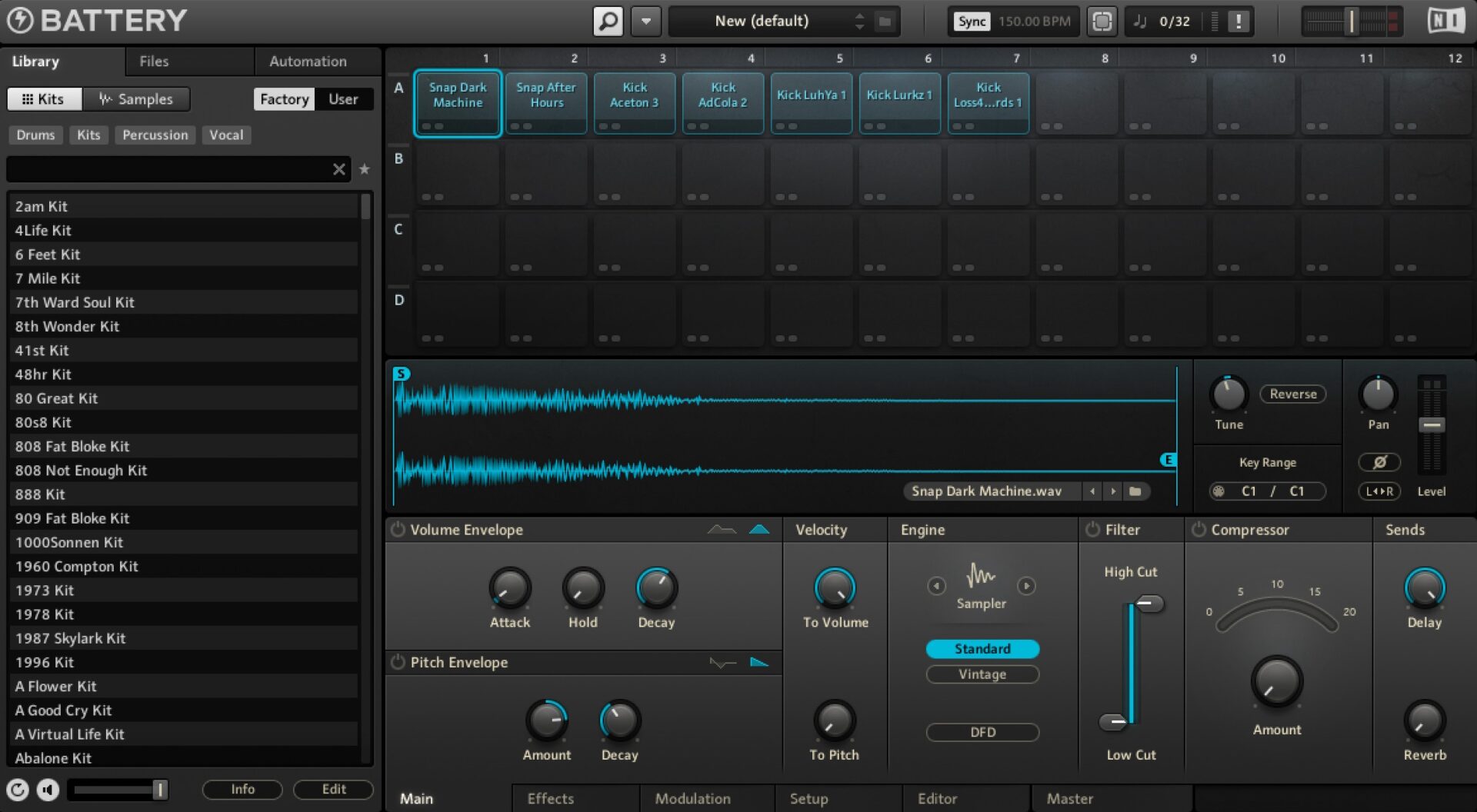This screenshot has width=1477, height=812.
Task: Click the NI logo in top right corner
Action: click(x=1445, y=21)
